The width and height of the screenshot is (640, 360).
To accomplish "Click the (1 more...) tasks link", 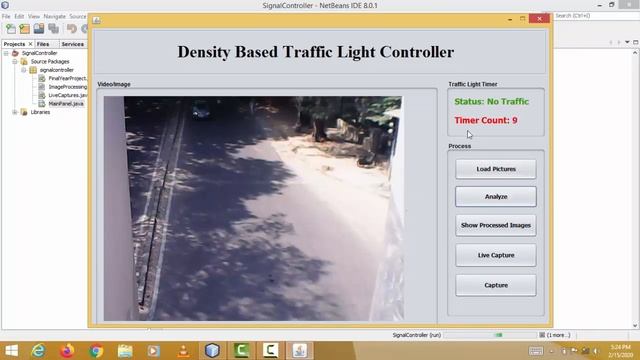I will pyautogui.click(x=558, y=335).
